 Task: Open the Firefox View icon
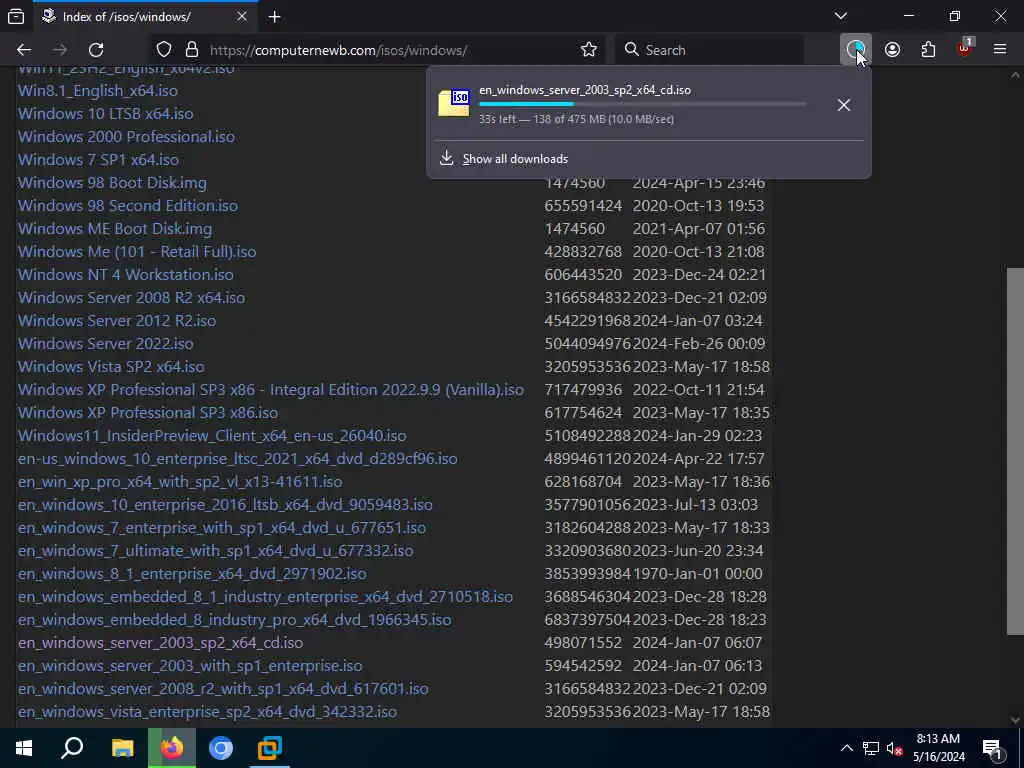click(16, 16)
